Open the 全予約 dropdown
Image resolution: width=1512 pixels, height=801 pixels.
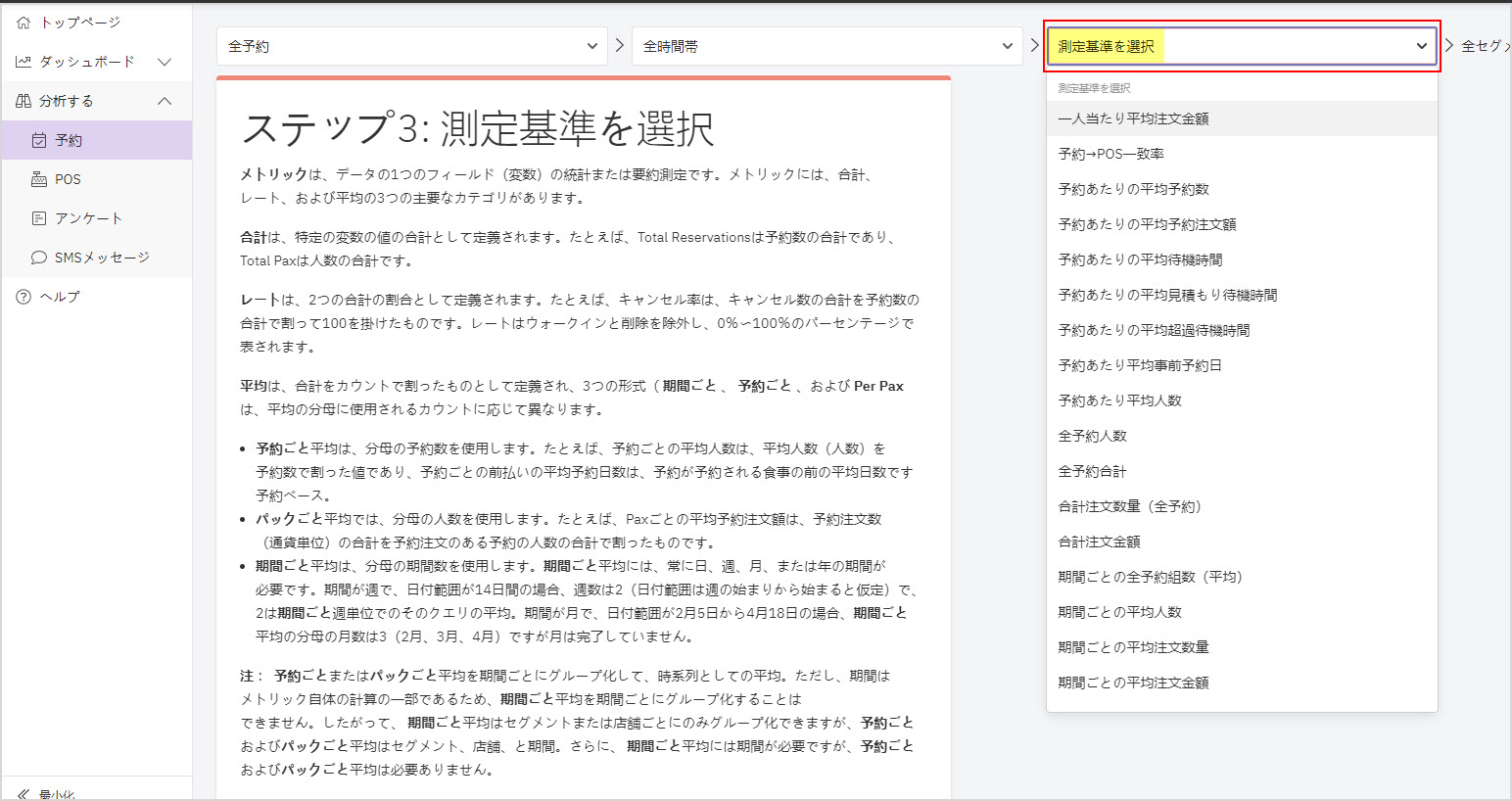tap(411, 46)
